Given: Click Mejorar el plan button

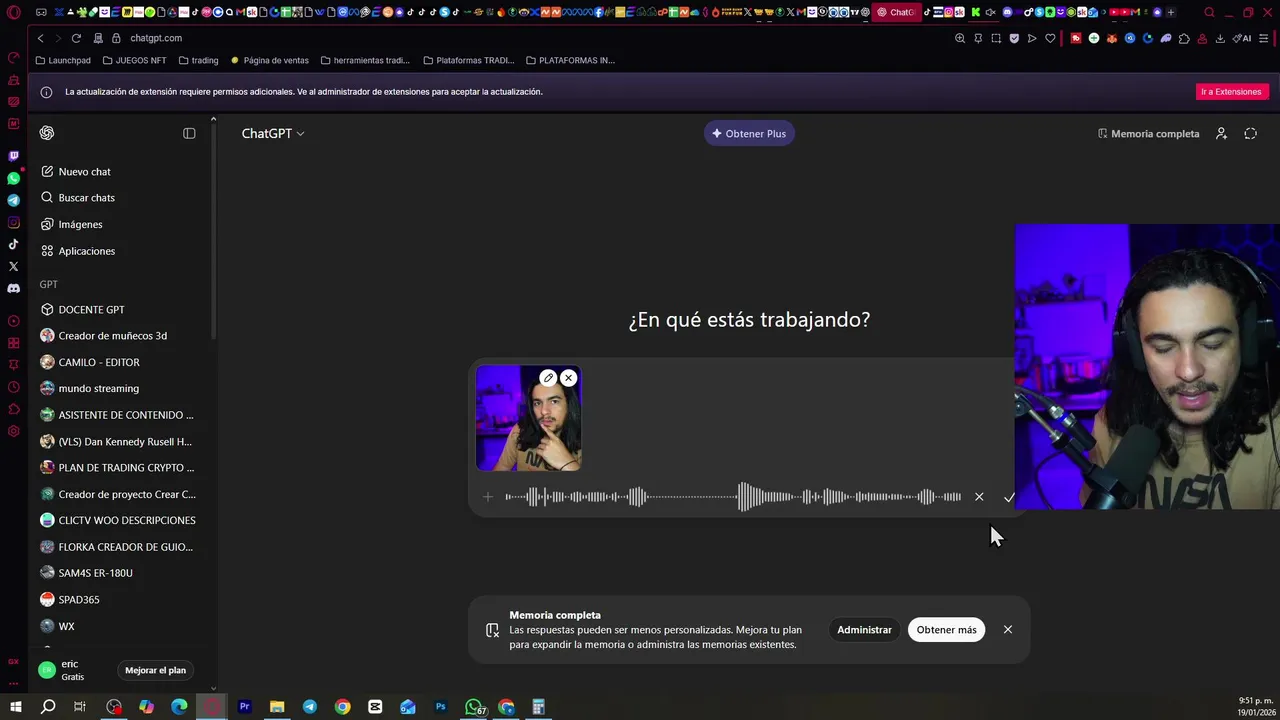Looking at the screenshot, I should pyautogui.click(x=155, y=671).
